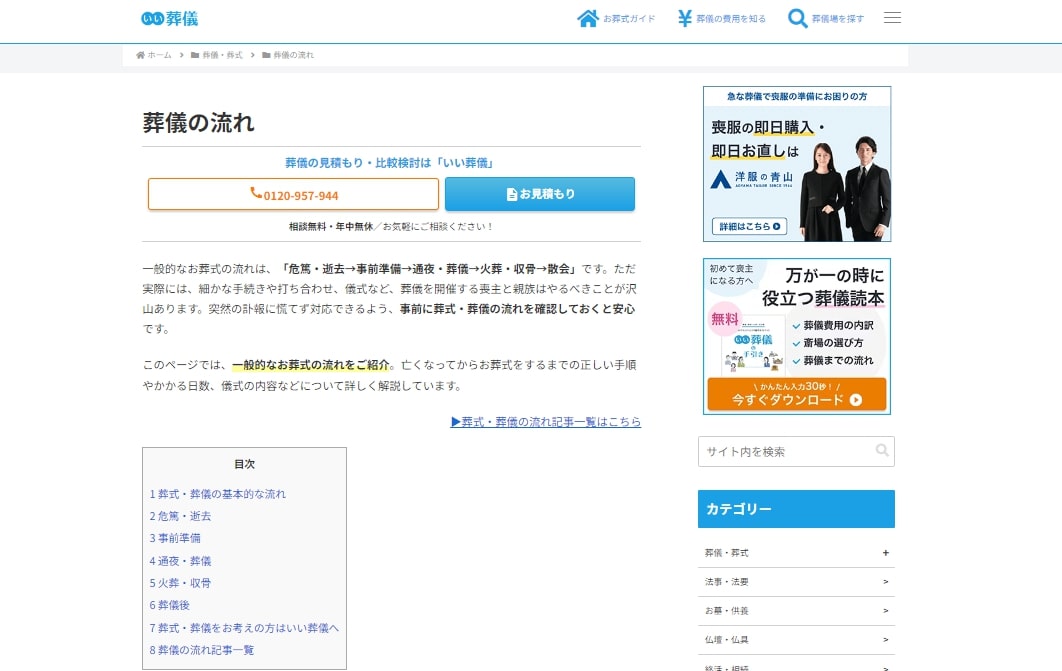Image resolution: width=1062 pixels, height=671 pixels.
Task: Focus the サイト内を検索 input field
Action: click(785, 451)
